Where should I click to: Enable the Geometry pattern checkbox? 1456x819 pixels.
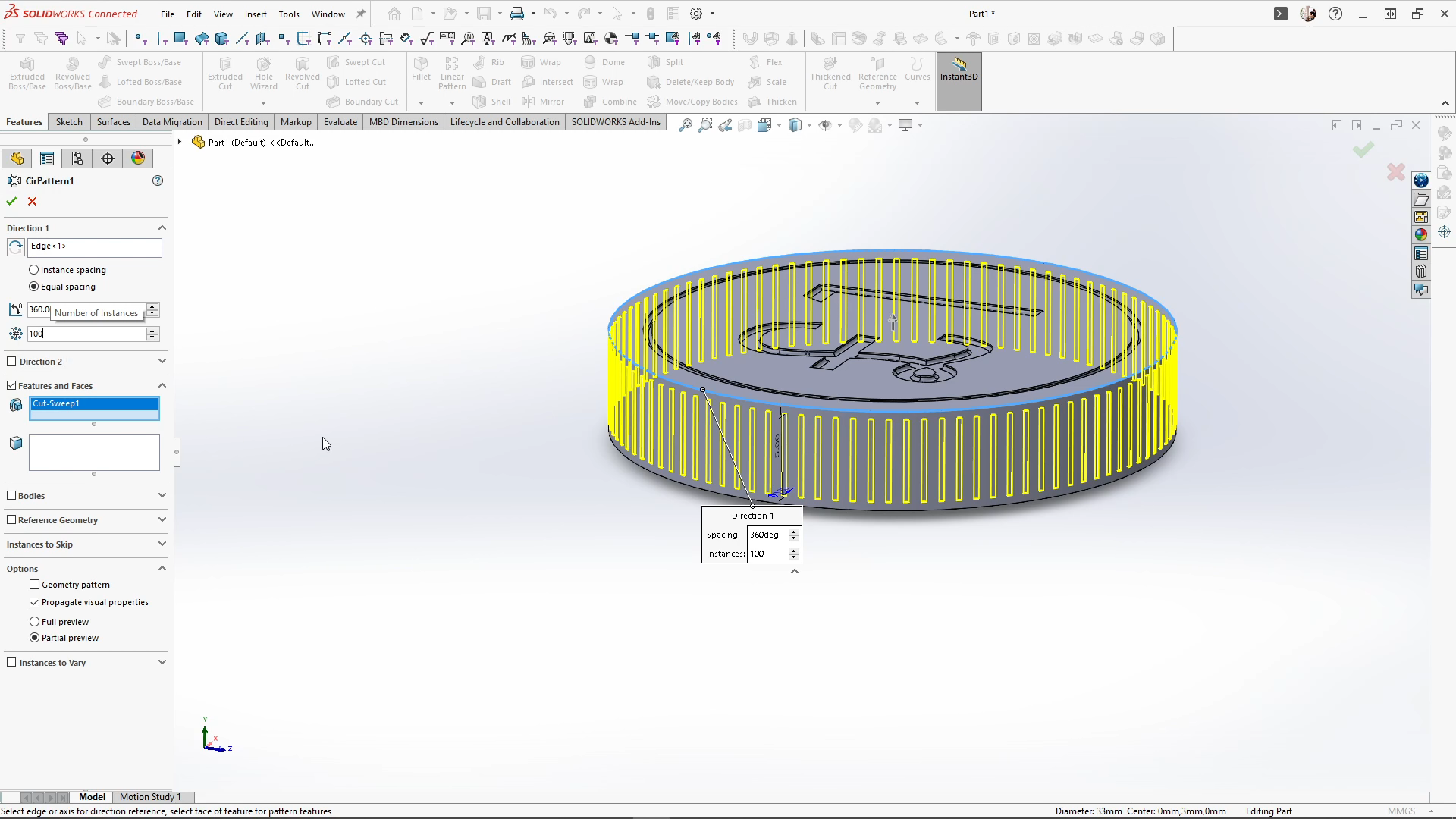[x=35, y=585]
